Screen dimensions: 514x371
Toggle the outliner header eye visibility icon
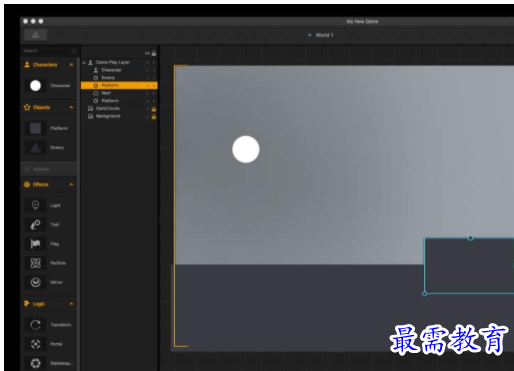pyautogui.click(x=147, y=53)
